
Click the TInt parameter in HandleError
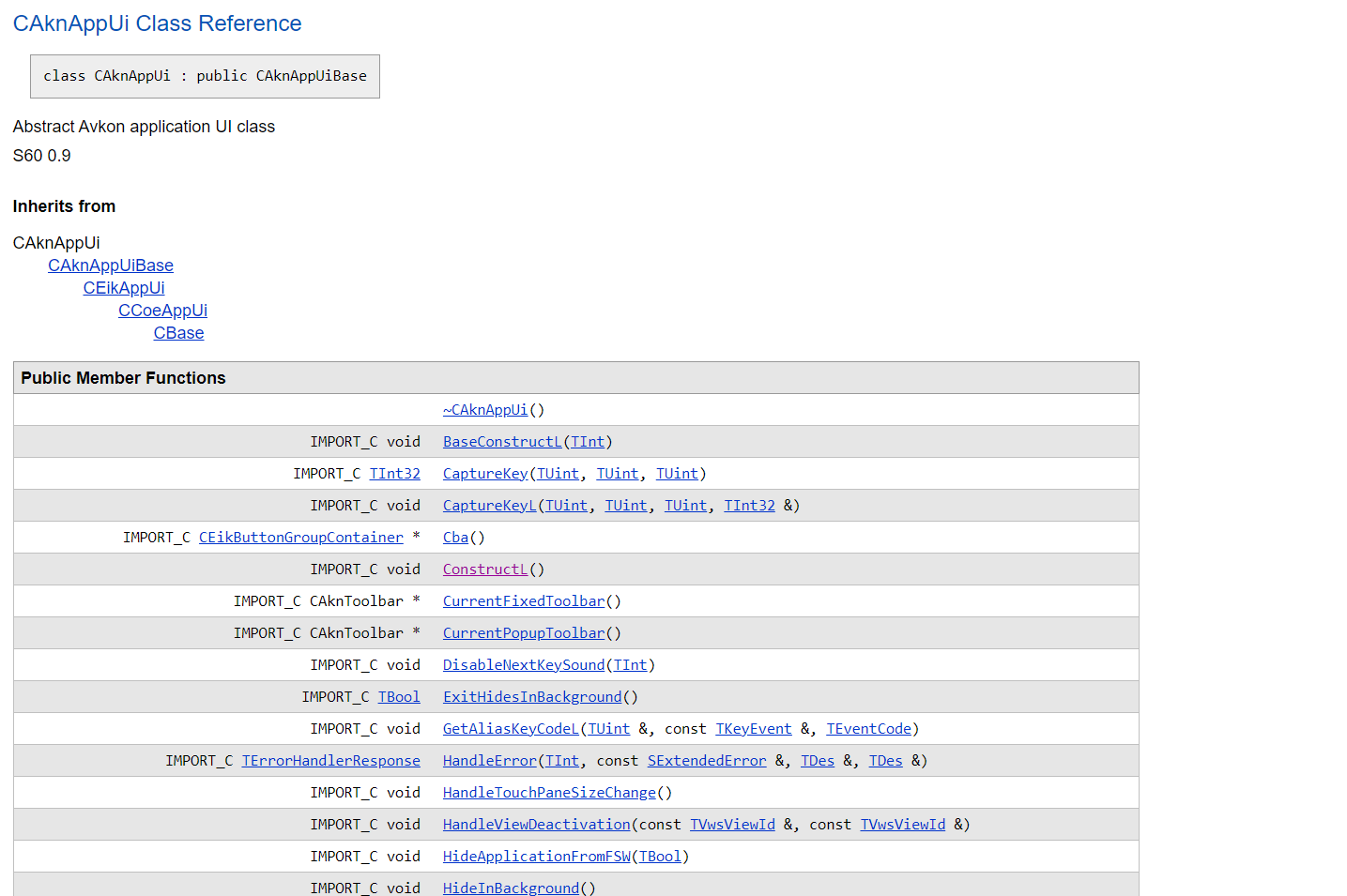561,761
